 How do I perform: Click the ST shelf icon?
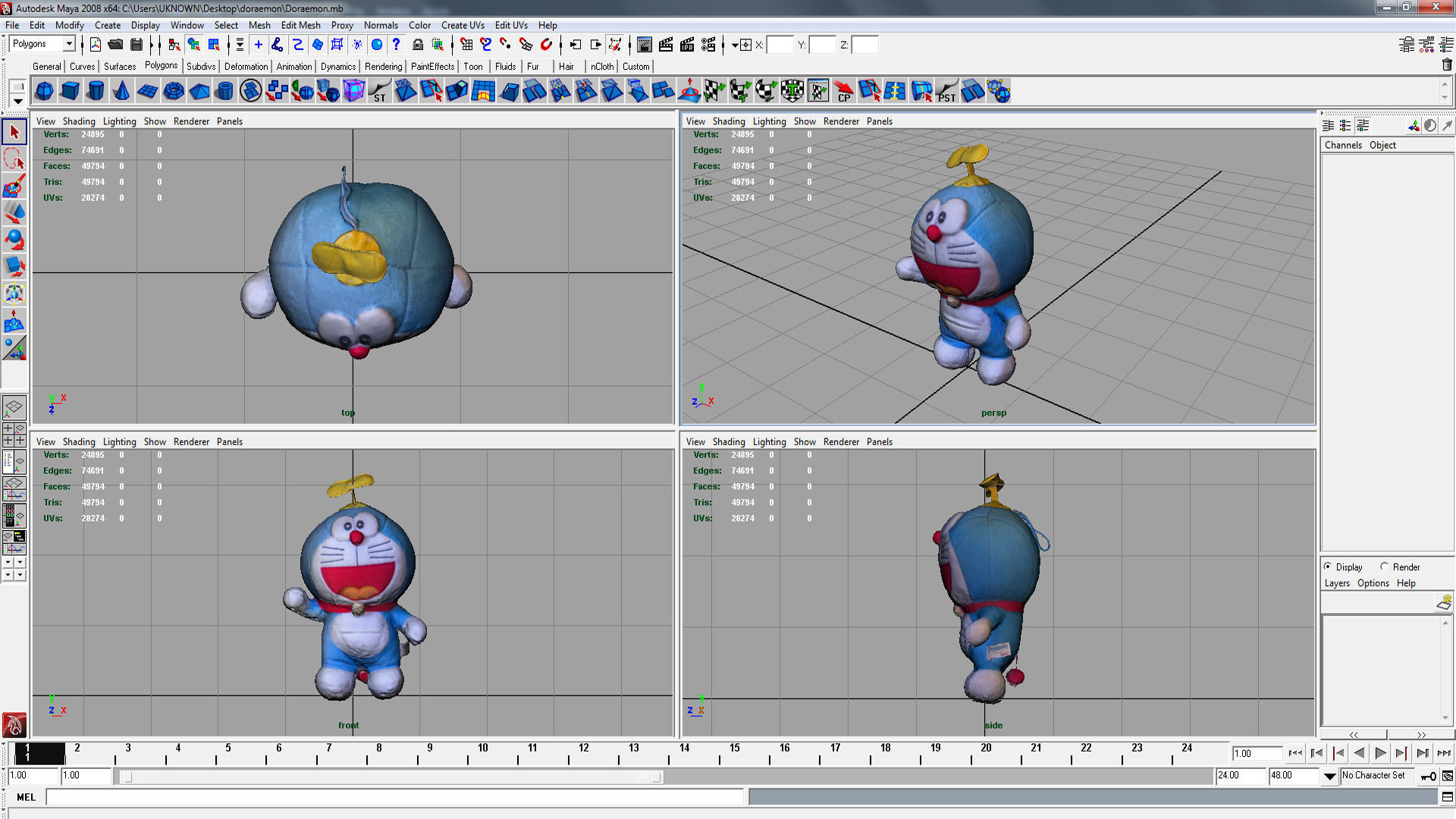[x=380, y=92]
